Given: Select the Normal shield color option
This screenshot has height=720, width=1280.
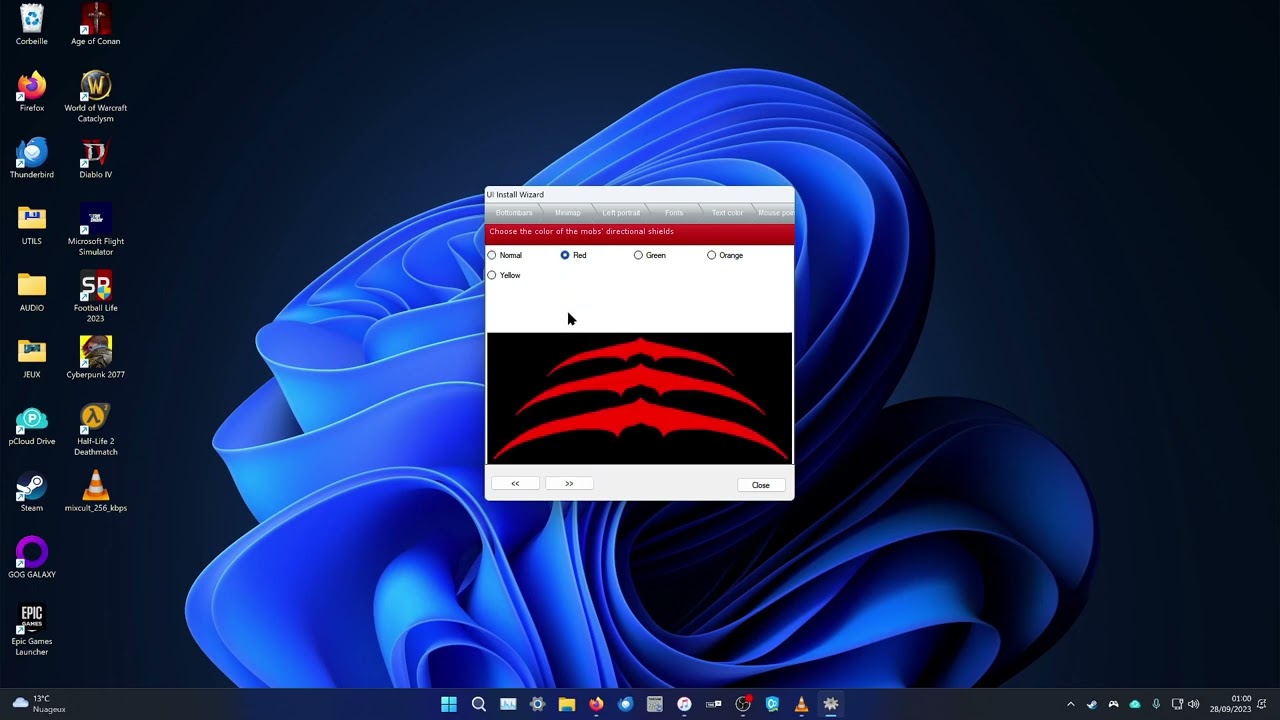Looking at the screenshot, I should (505, 255).
